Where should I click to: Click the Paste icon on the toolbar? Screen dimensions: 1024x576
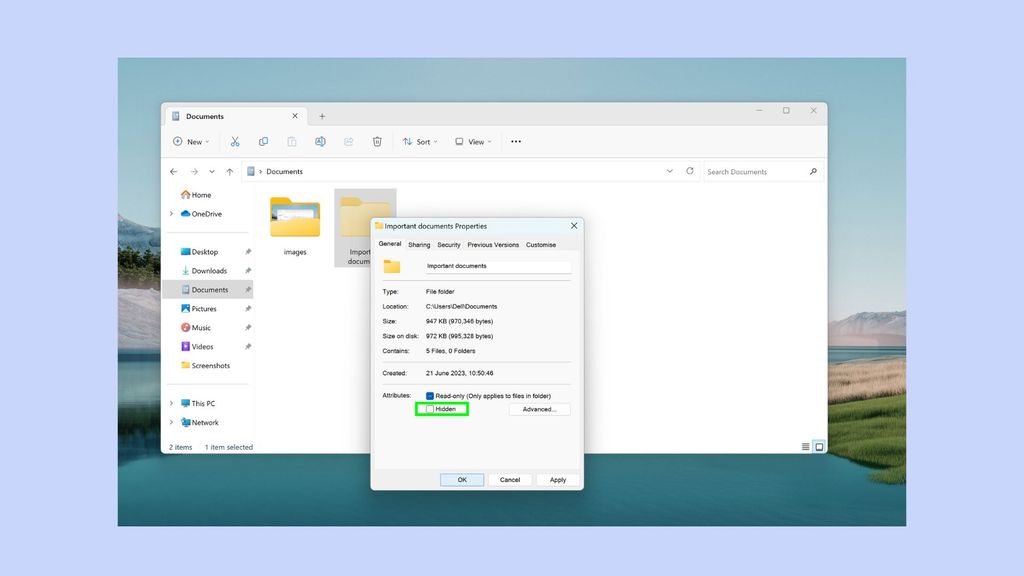click(x=292, y=141)
